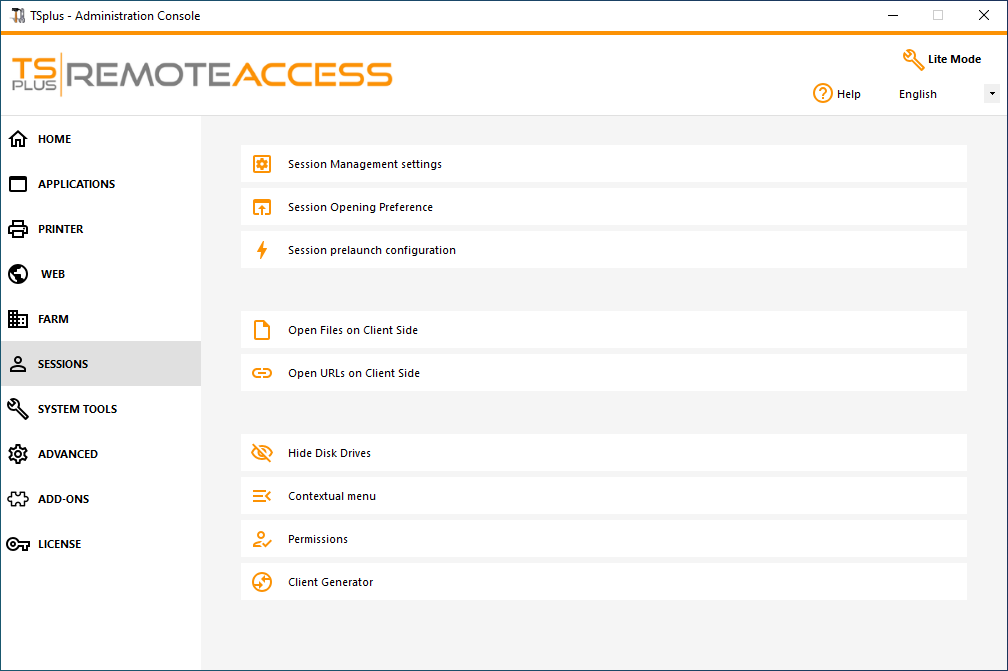Click the Permissions user-check icon
This screenshot has width=1008, height=671.
[261, 538]
